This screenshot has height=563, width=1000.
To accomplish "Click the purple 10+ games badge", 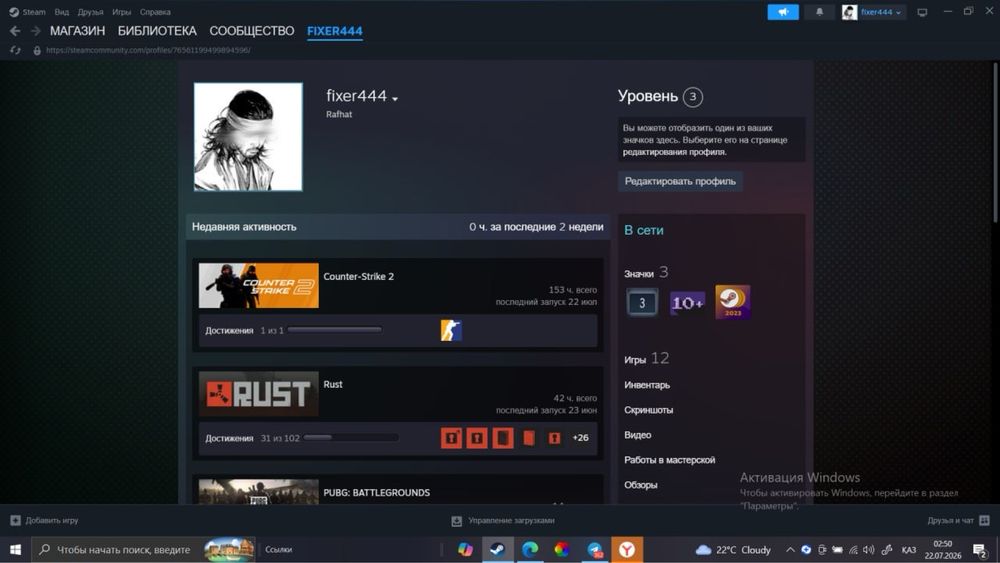I will click(x=687, y=303).
